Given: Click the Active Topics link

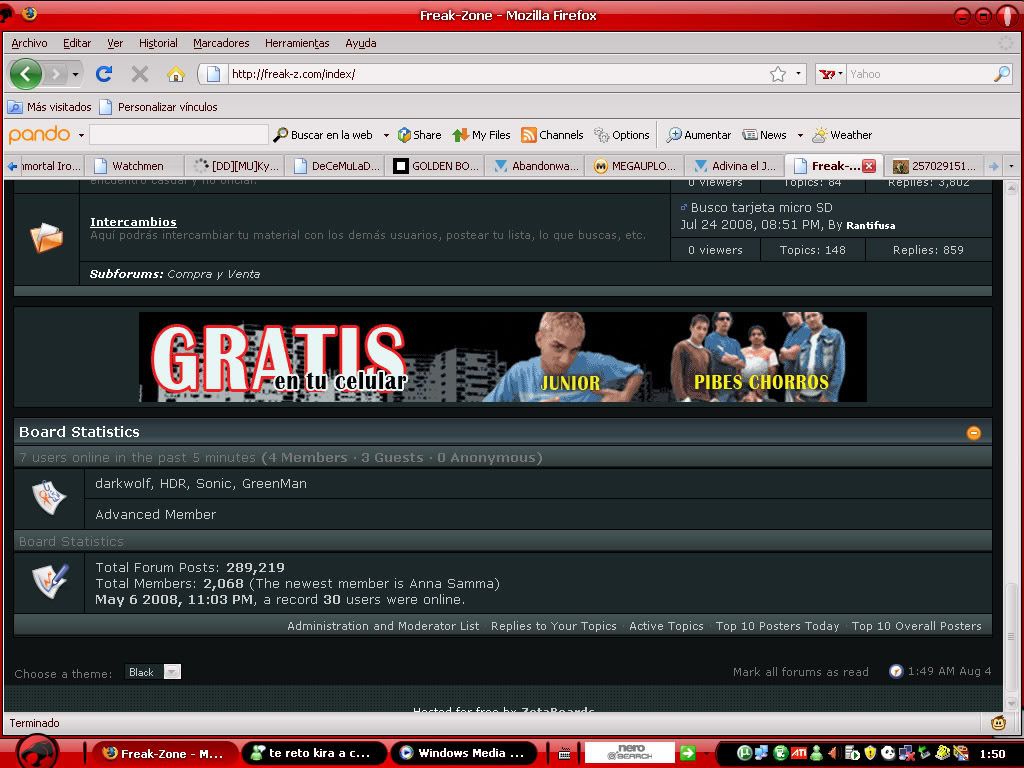Looking at the screenshot, I should [x=666, y=626].
